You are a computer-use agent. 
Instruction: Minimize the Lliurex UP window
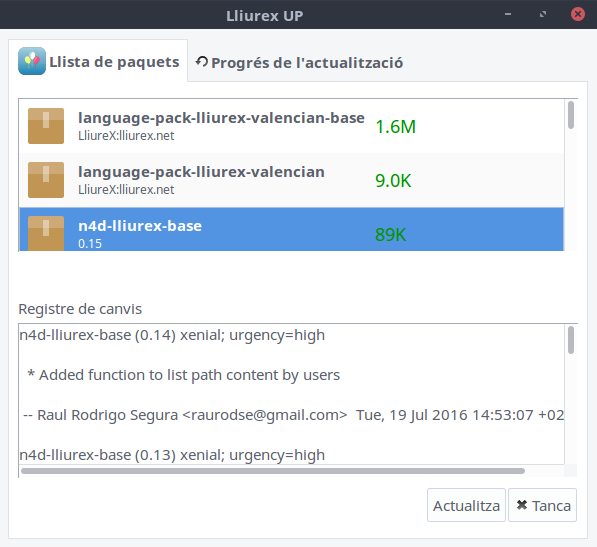(x=508, y=14)
